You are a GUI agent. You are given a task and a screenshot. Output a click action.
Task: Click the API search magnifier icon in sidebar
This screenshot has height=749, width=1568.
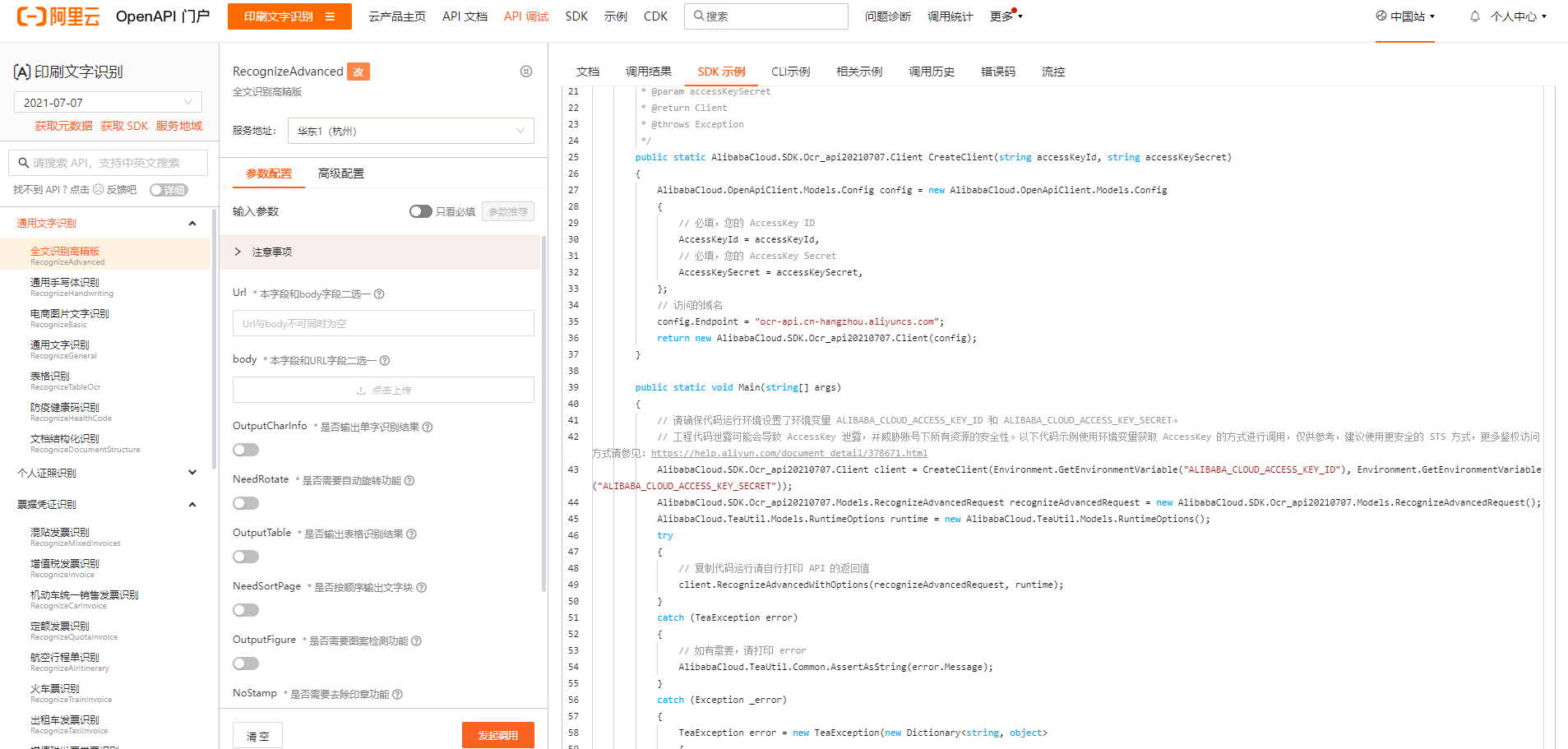(24, 163)
